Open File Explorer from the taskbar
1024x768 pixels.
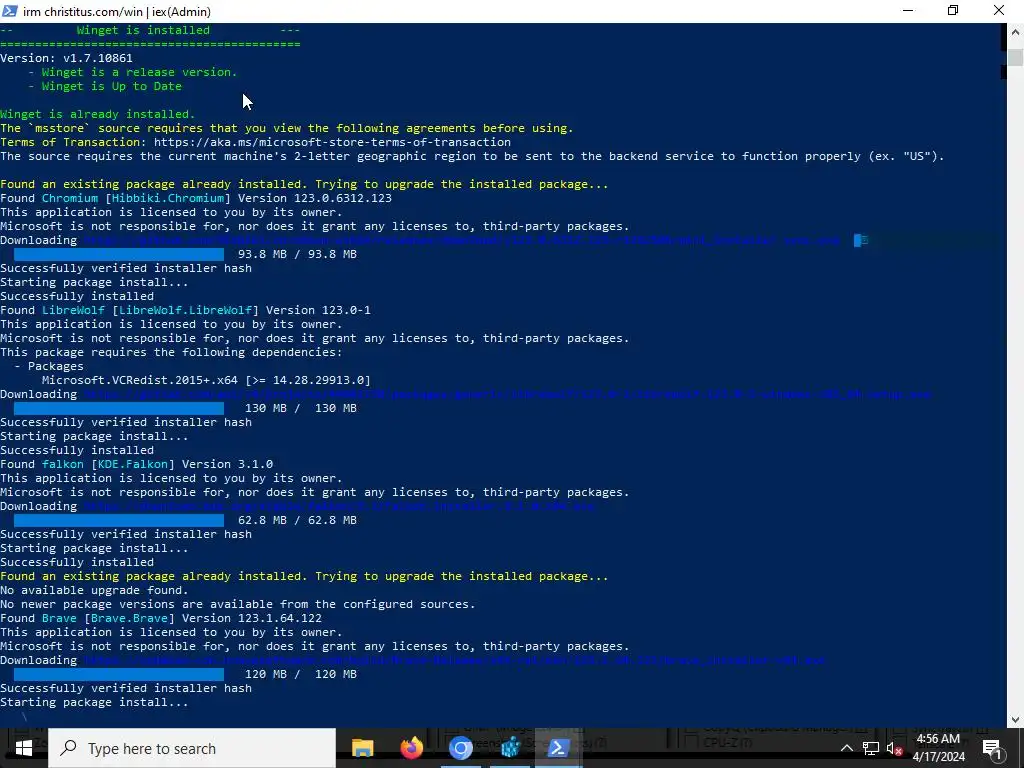(362, 748)
